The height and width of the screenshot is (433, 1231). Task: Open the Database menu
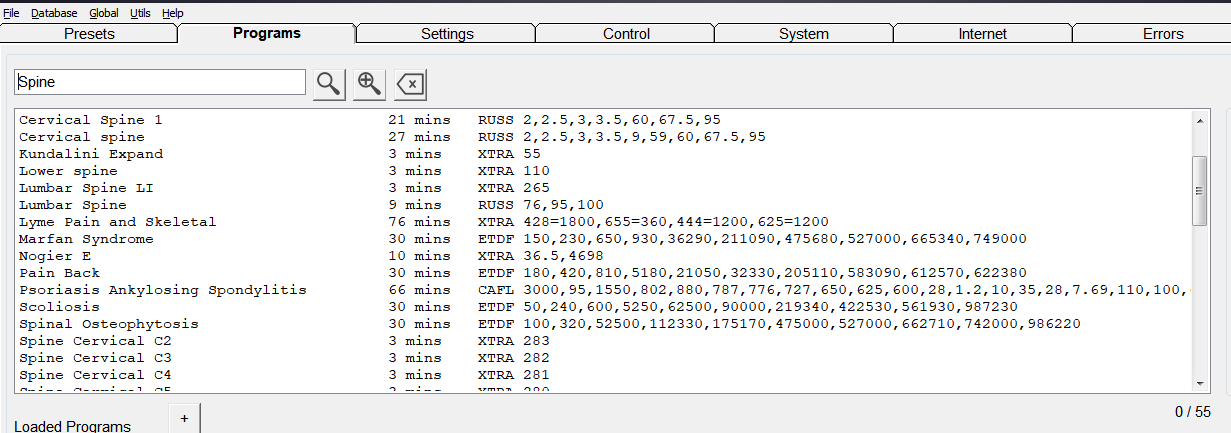tap(54, 13)
